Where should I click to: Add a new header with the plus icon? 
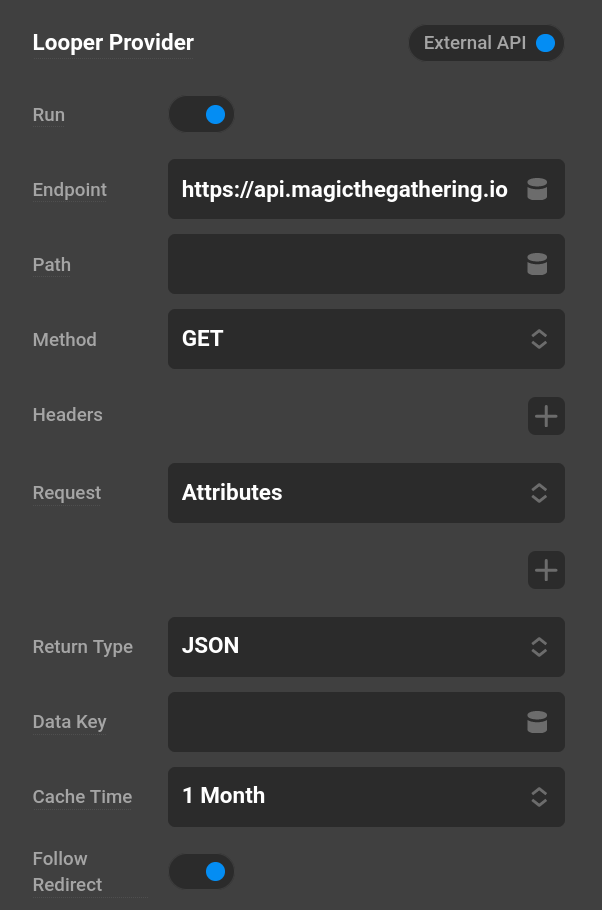(546, 416)
